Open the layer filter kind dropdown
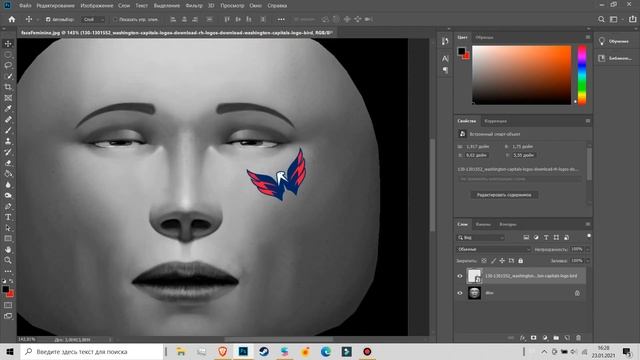Image resolution: width=640 pixels, height=360 pixels. coord(480,238)
